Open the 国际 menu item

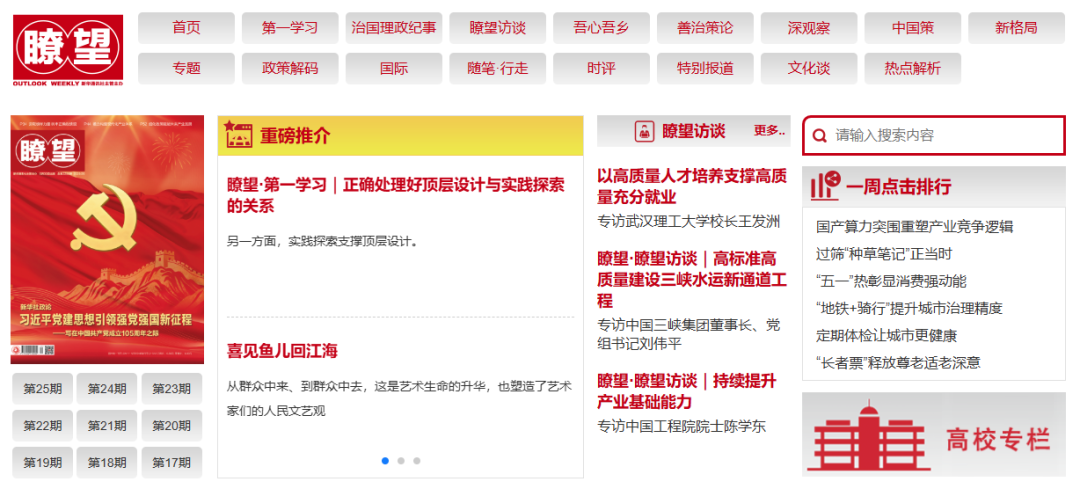point(394,68)
